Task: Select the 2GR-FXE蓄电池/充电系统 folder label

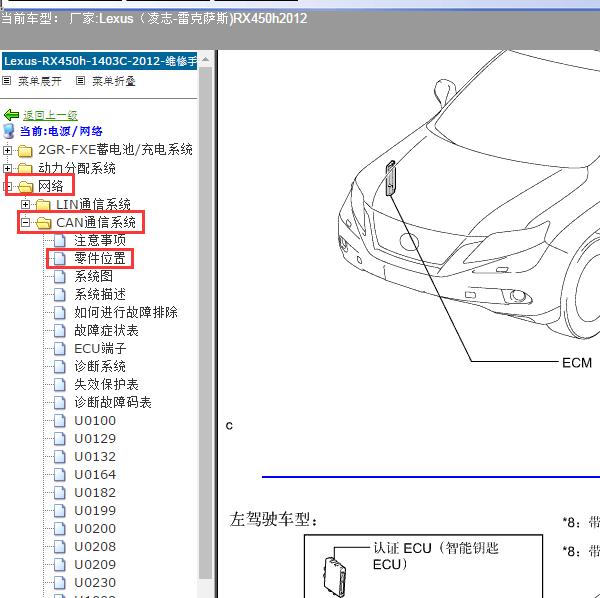Action: pyautogui.click(x=115, y=150)
